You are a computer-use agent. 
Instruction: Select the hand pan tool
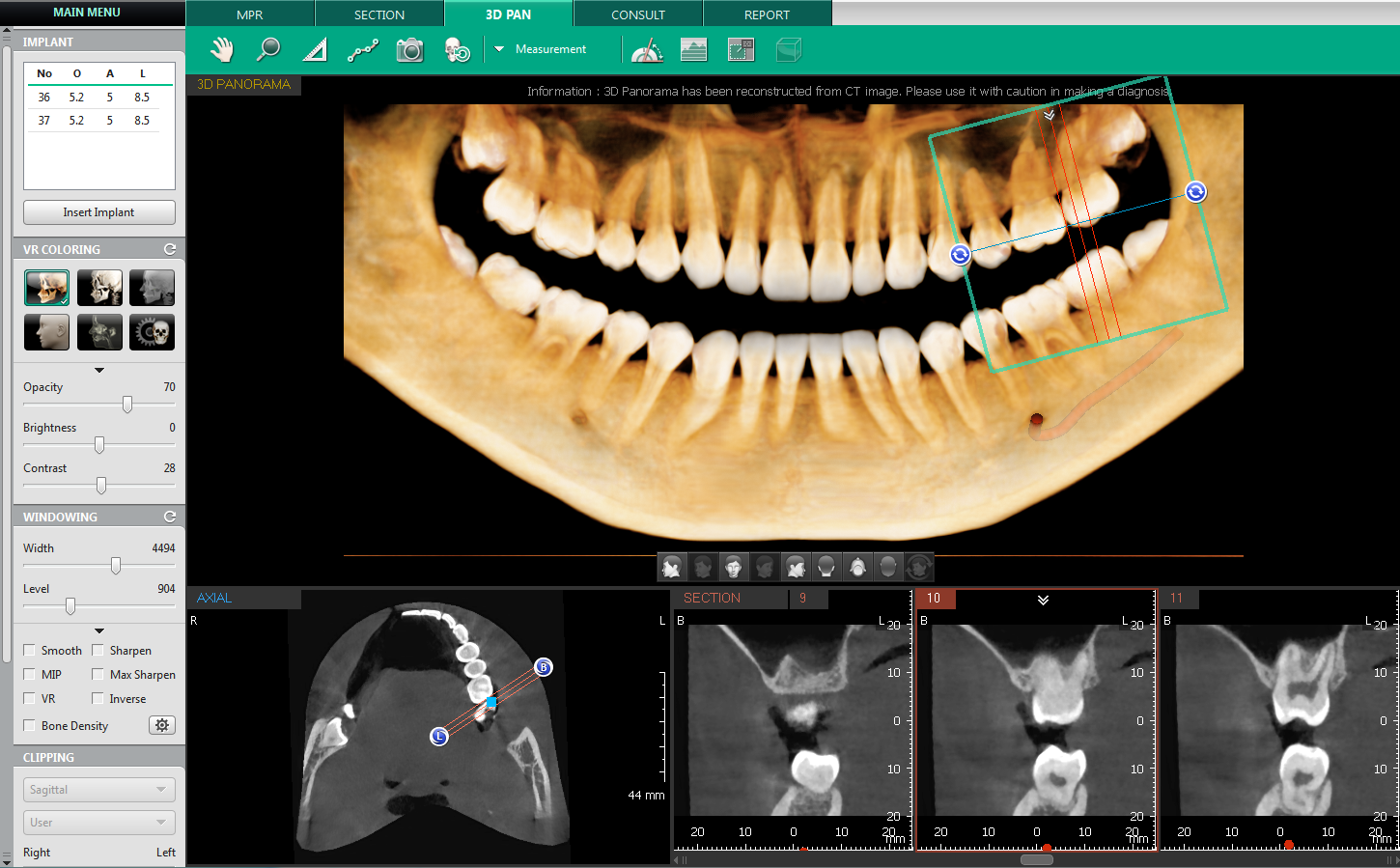click(223, 49)
